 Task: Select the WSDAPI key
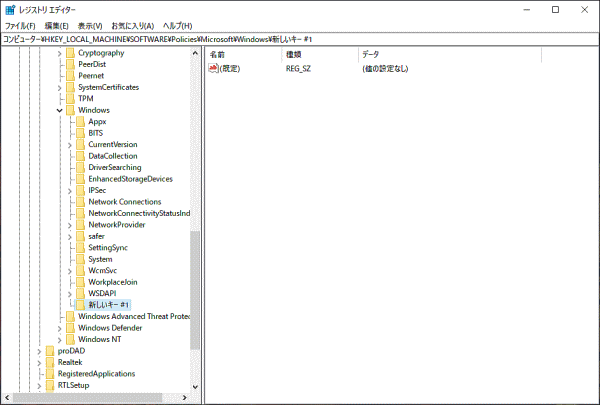pyautogui.click(x=102, y=294)
